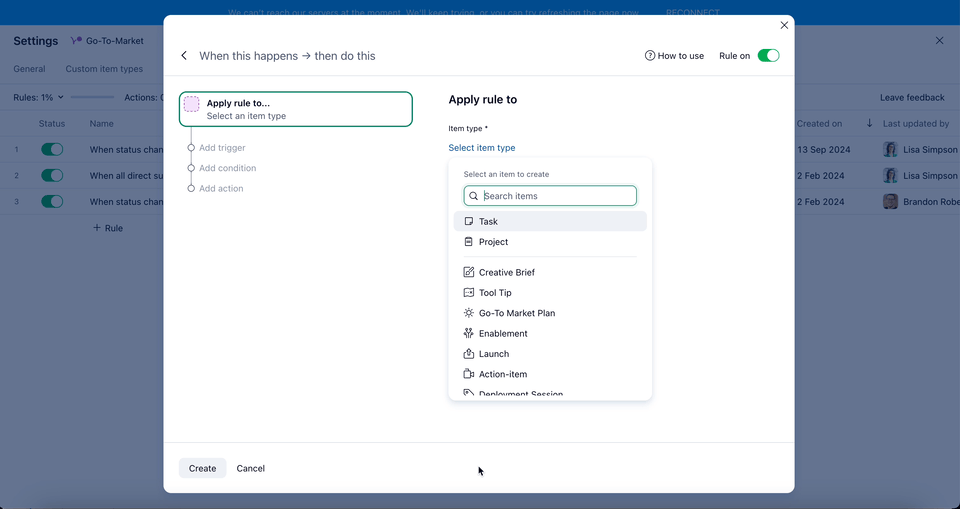
Task: Toggle the Rule on switch
Action: click(768, 56)
